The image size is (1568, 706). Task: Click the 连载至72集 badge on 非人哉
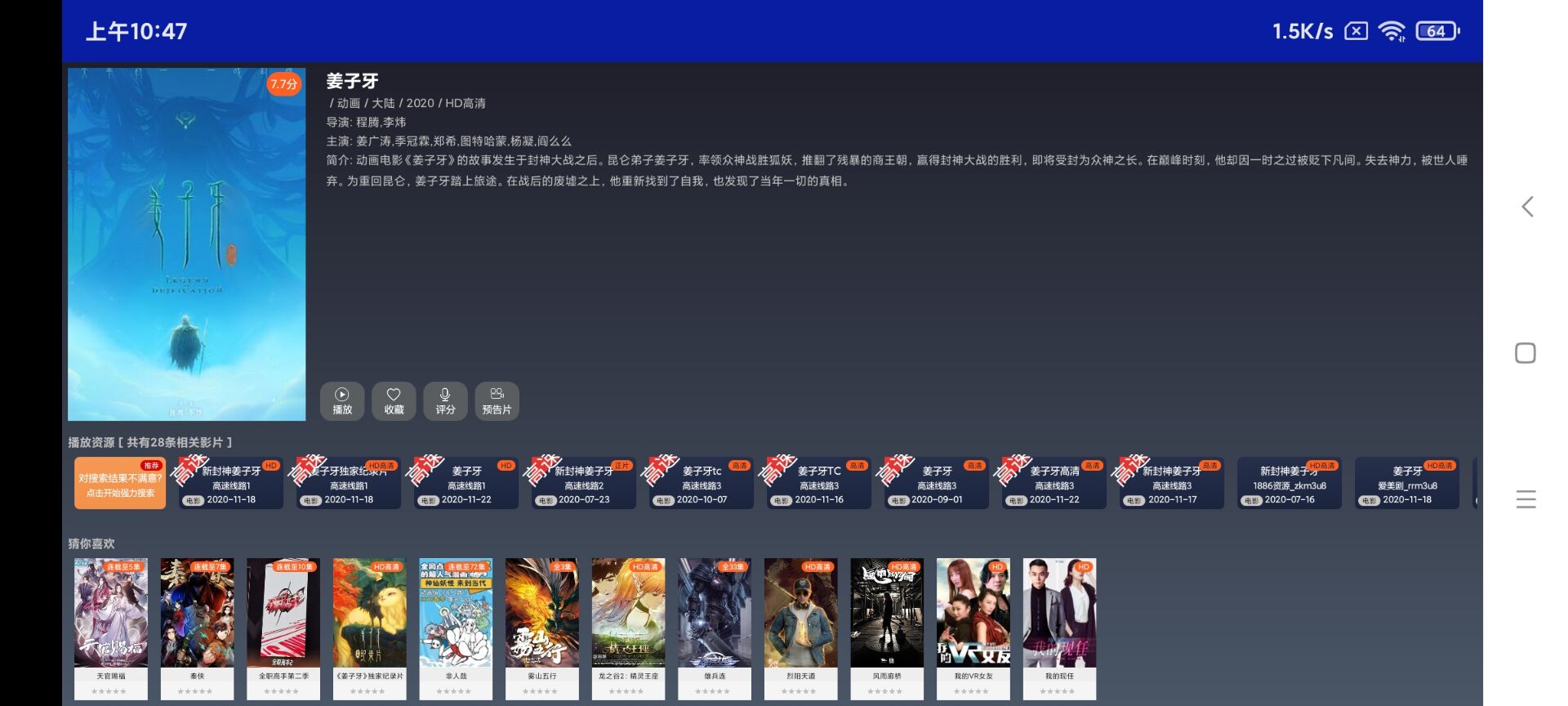click(x=466, y=566)
